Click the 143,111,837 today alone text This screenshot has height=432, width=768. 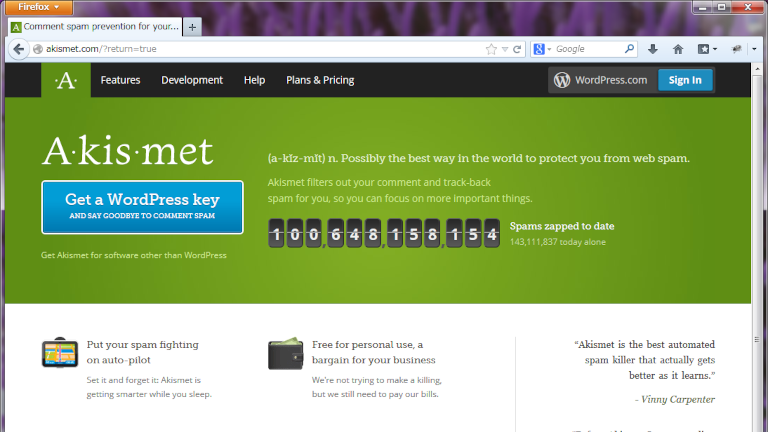point(557,242)
